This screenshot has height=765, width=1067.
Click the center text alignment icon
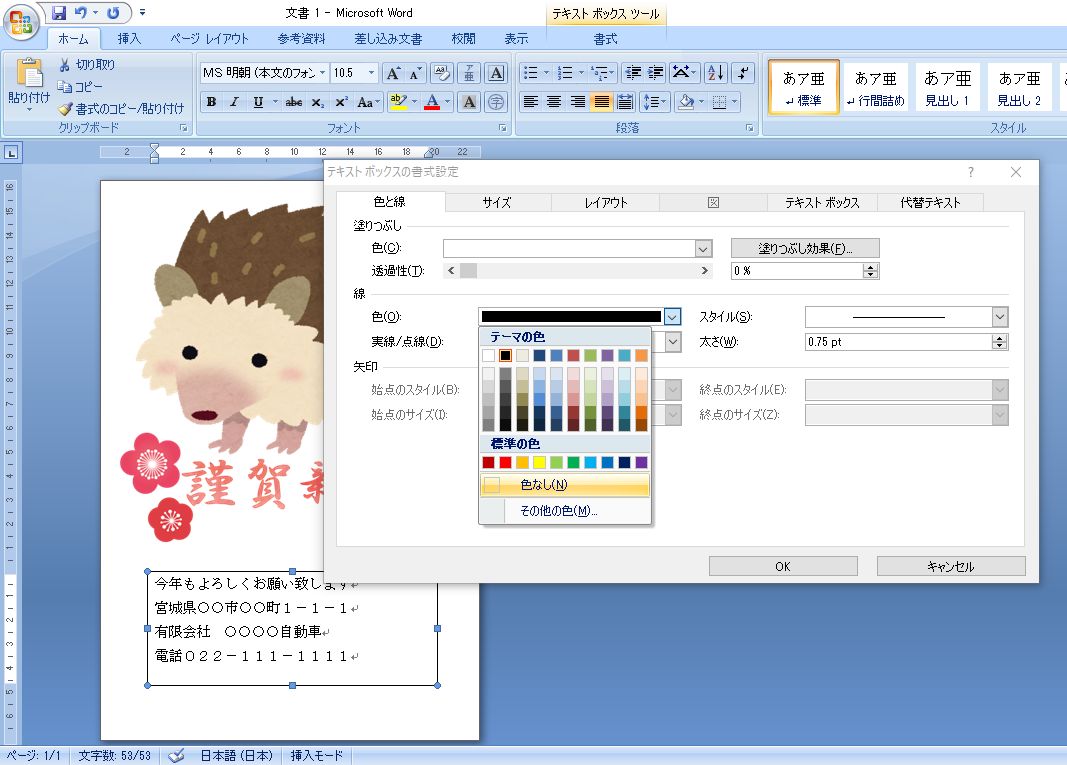click(554, 102)
